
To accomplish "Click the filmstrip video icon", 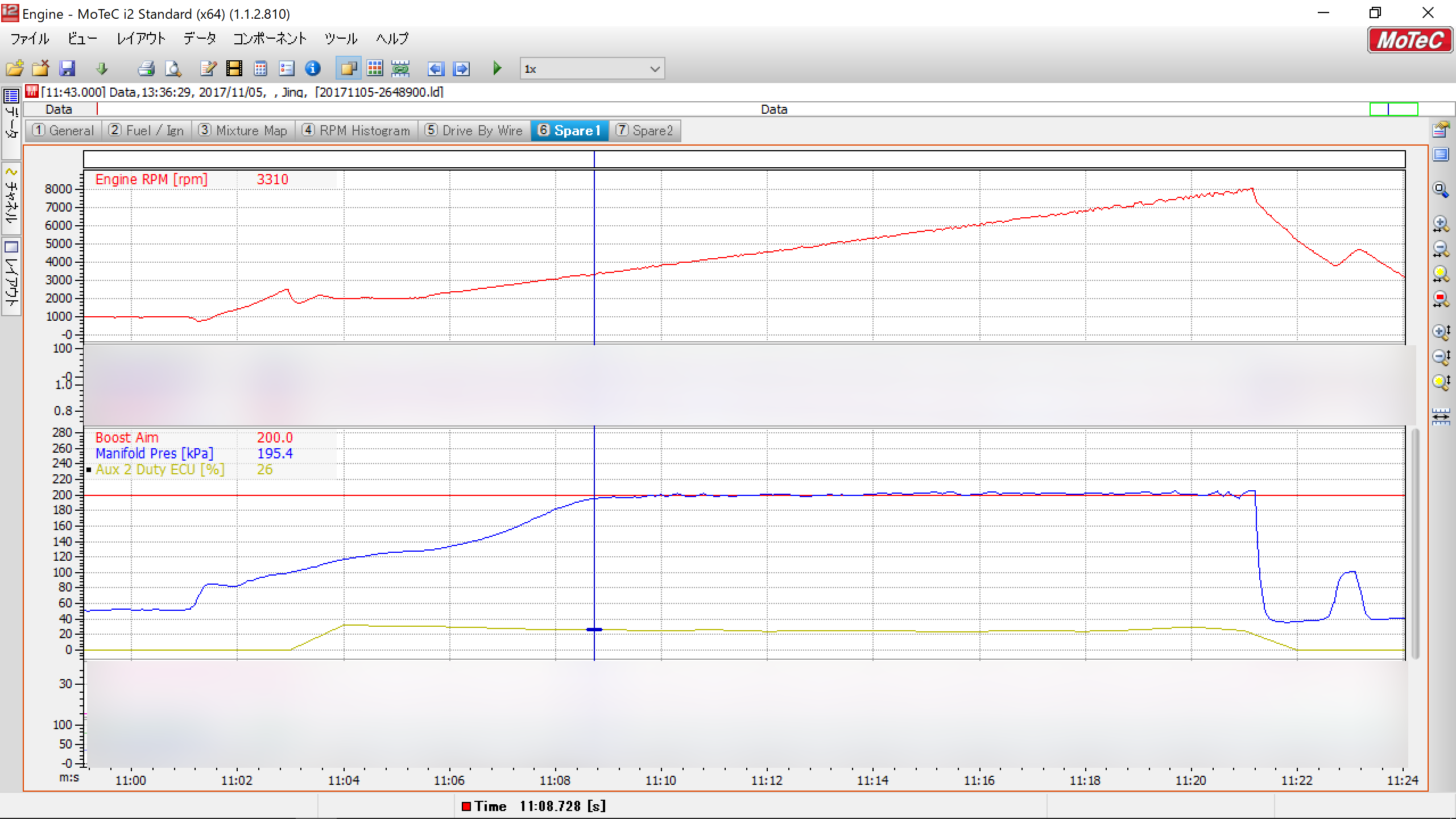I will click(x=234, y=69).
